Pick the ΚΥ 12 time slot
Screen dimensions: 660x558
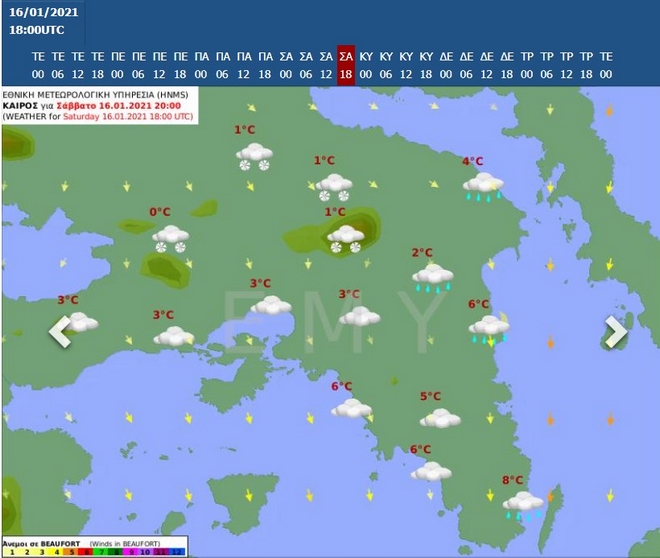click(x=406, y=64)
